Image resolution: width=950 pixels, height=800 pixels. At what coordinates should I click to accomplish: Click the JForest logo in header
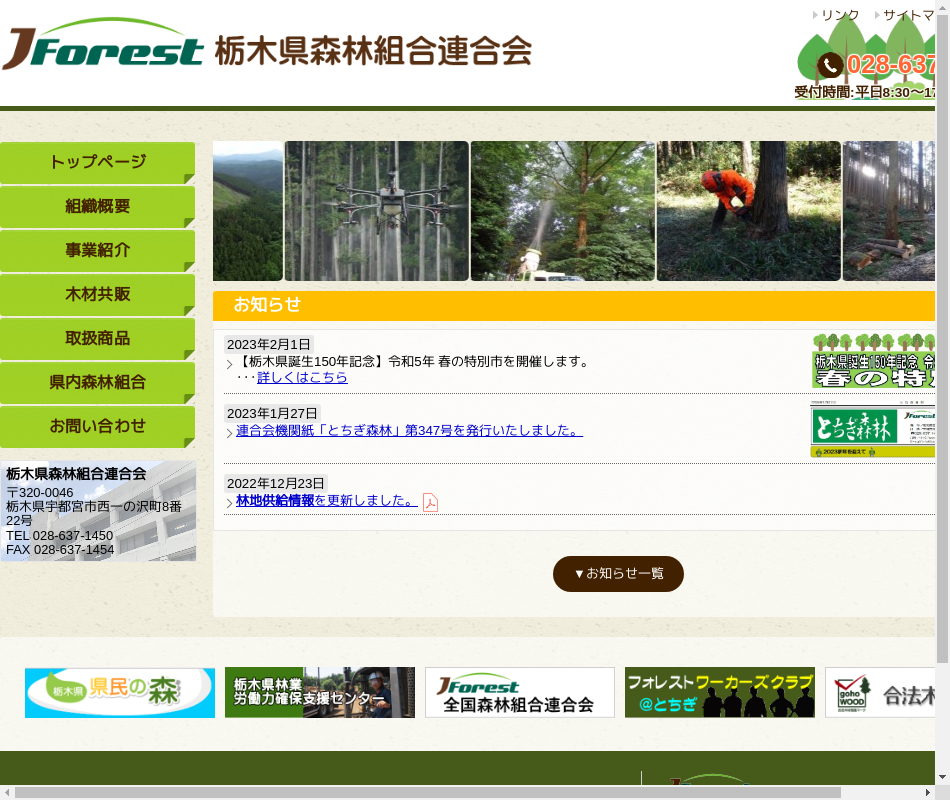point(104,46)
